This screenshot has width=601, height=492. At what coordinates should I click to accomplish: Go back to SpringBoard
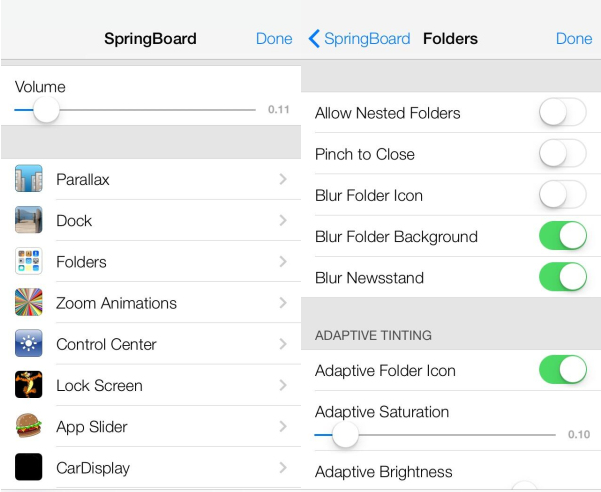(360, 39)
